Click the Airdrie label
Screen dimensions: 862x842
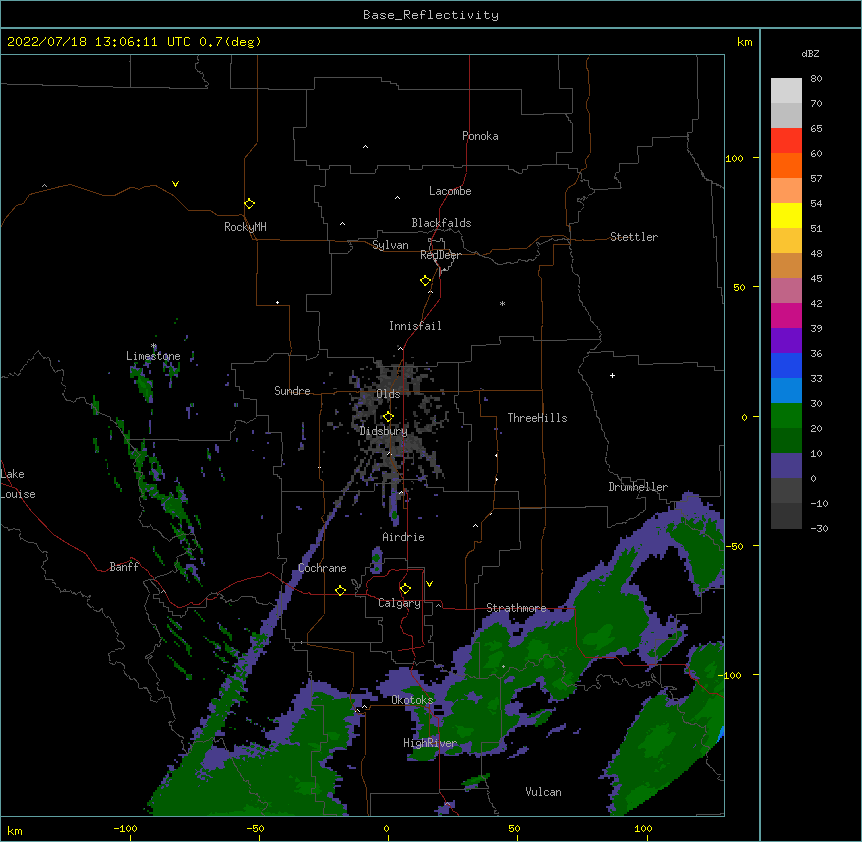[403, 537]
